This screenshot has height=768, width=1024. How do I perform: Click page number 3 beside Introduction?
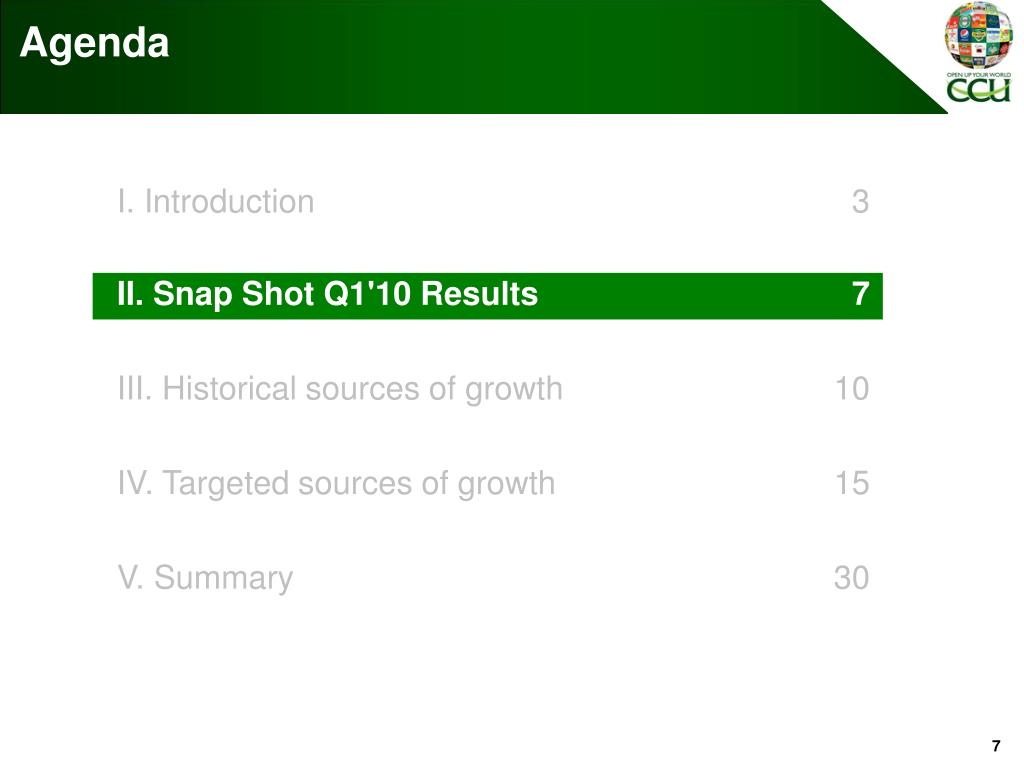[x=860, y=202]
